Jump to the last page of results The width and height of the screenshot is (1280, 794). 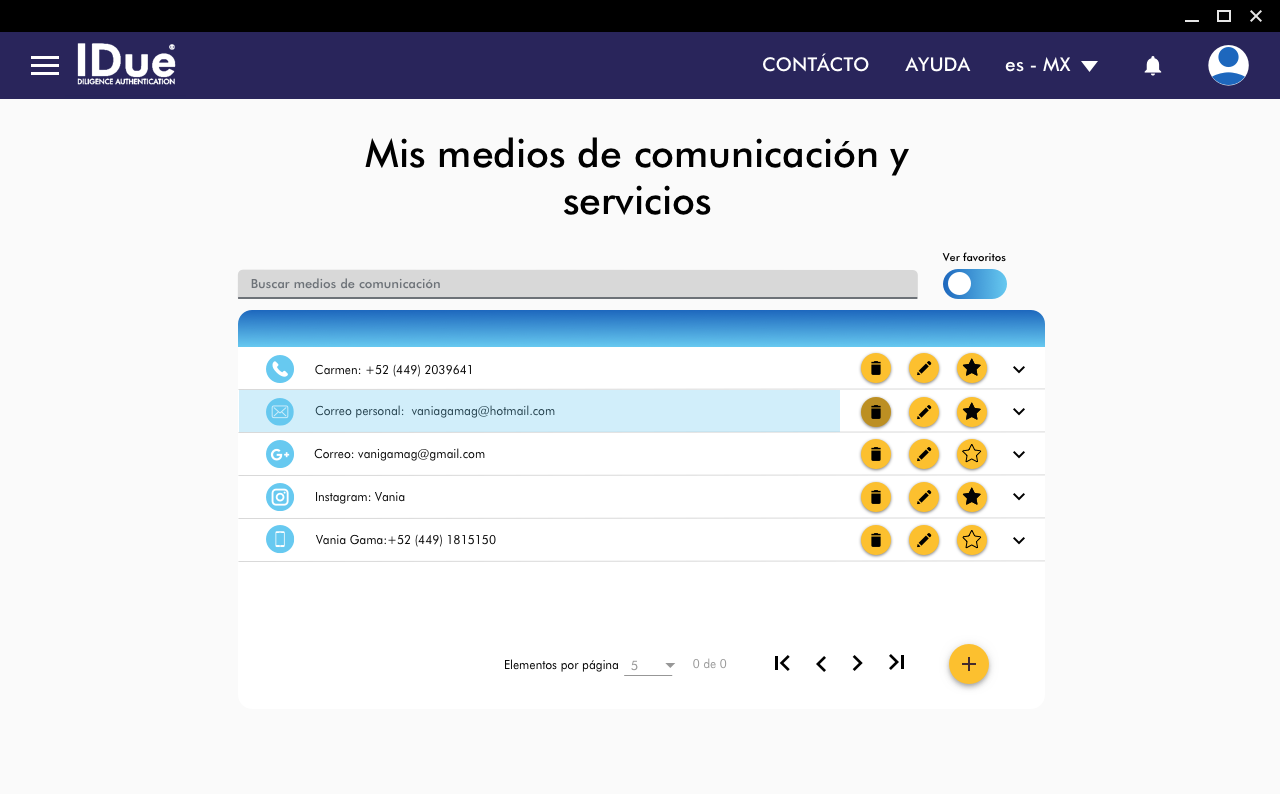pyautogui.click(x=896, y=663)
